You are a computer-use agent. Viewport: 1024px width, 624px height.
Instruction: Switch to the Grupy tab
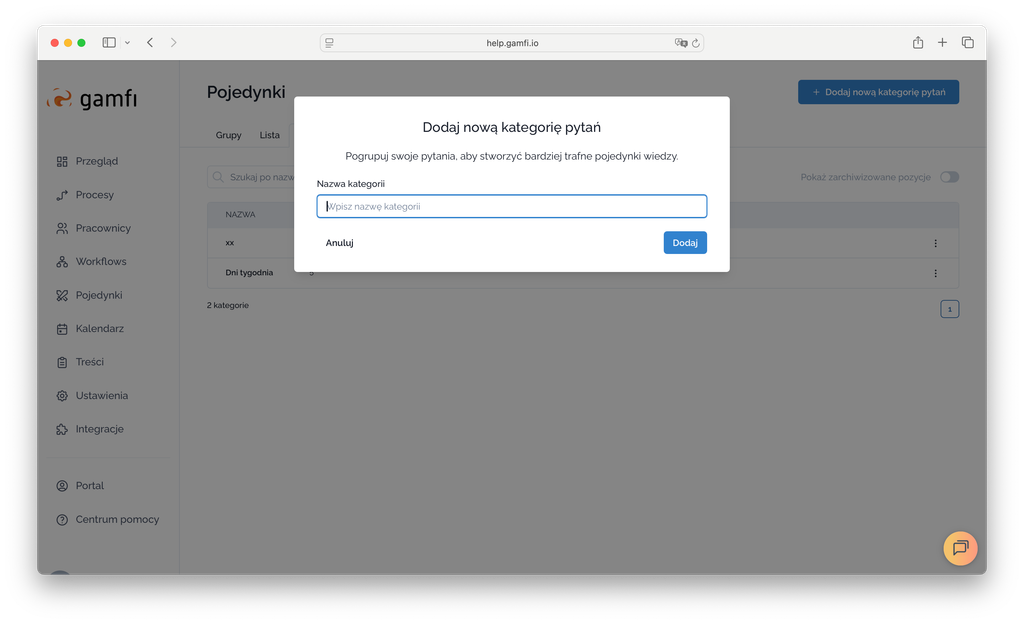click(228, 135)
